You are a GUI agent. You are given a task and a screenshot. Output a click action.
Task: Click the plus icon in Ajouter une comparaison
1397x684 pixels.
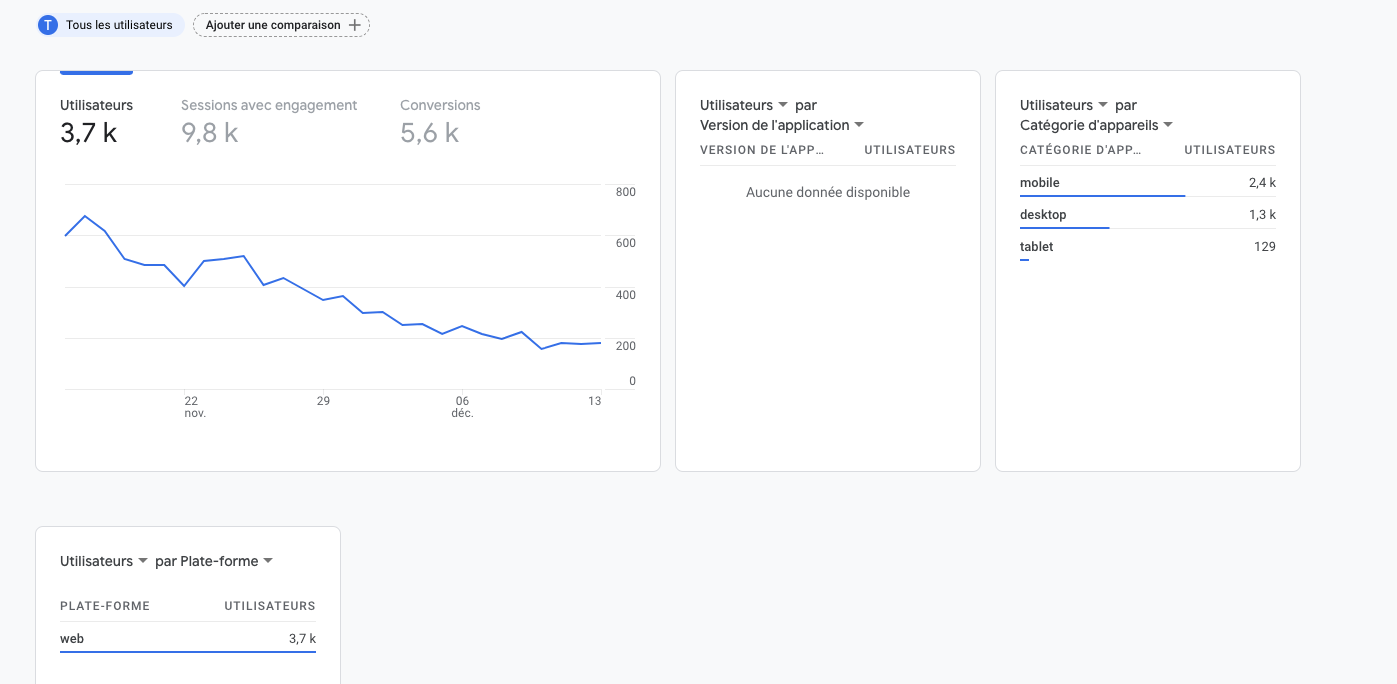click(354, 25)
